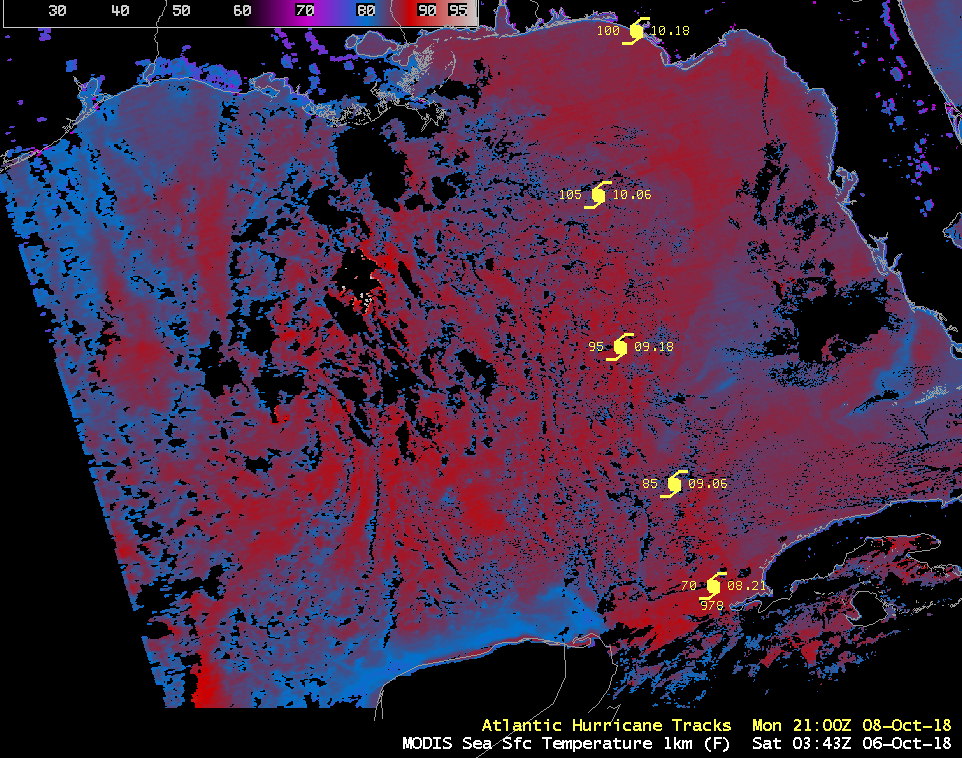Click the pressure value 978
The width and height of the screenshot is (962, 758).
point(712,605)
